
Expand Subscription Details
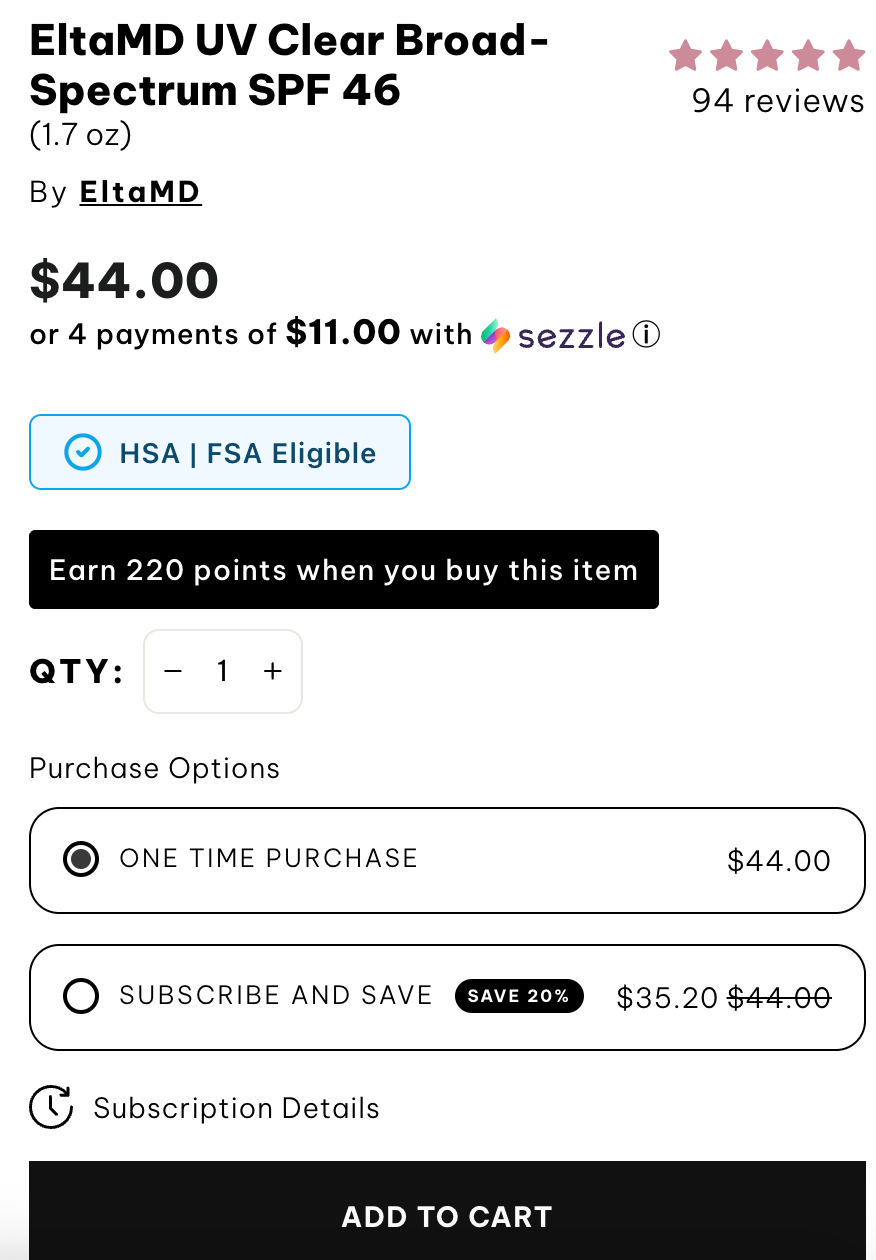(236, 1108)
